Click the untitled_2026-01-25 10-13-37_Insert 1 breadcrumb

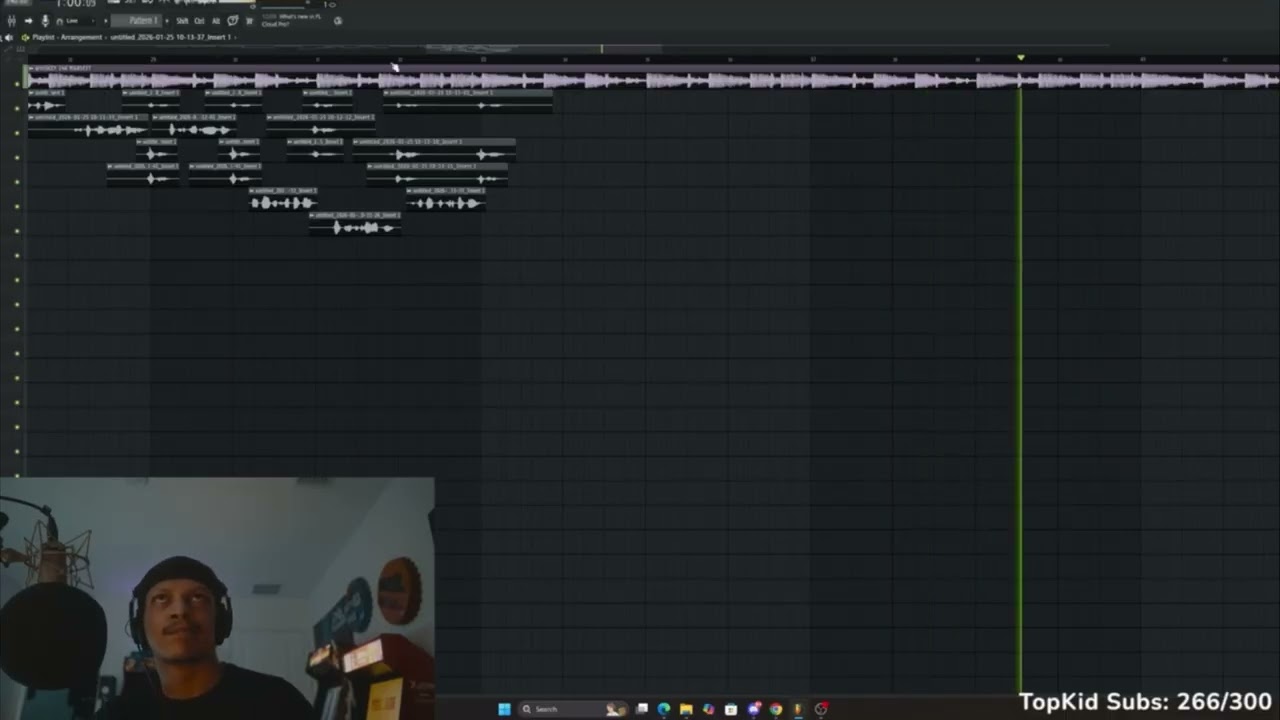click(171, 37)
